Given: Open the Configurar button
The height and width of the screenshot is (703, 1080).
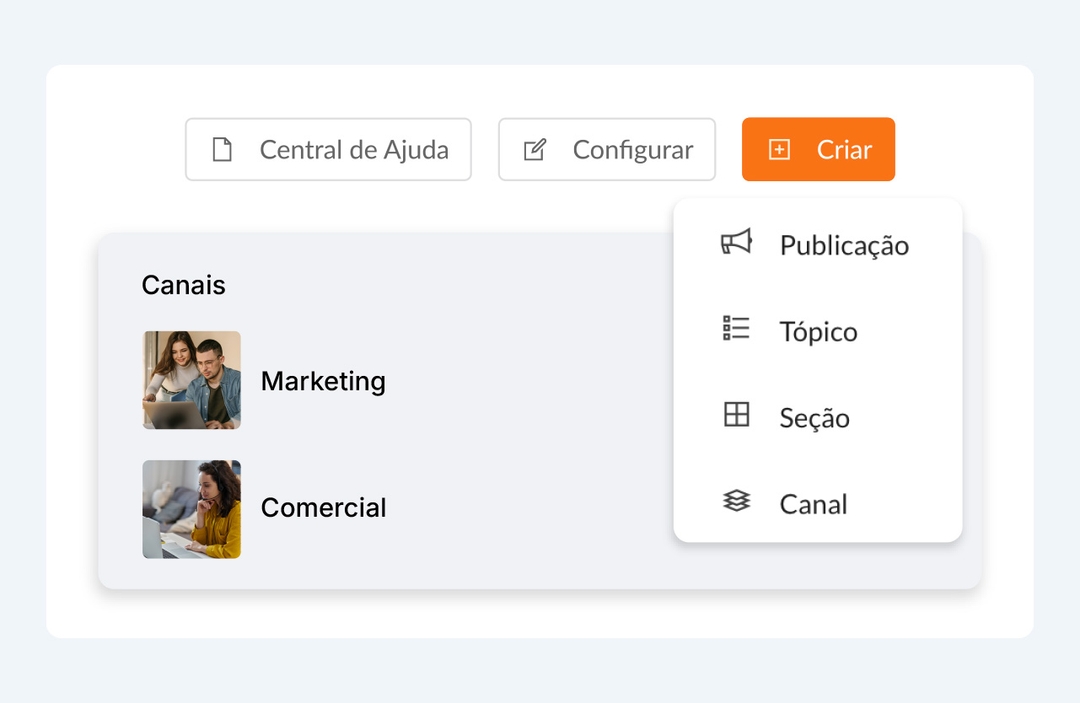Looking at the screenshot, I should [x=607, y=149].
